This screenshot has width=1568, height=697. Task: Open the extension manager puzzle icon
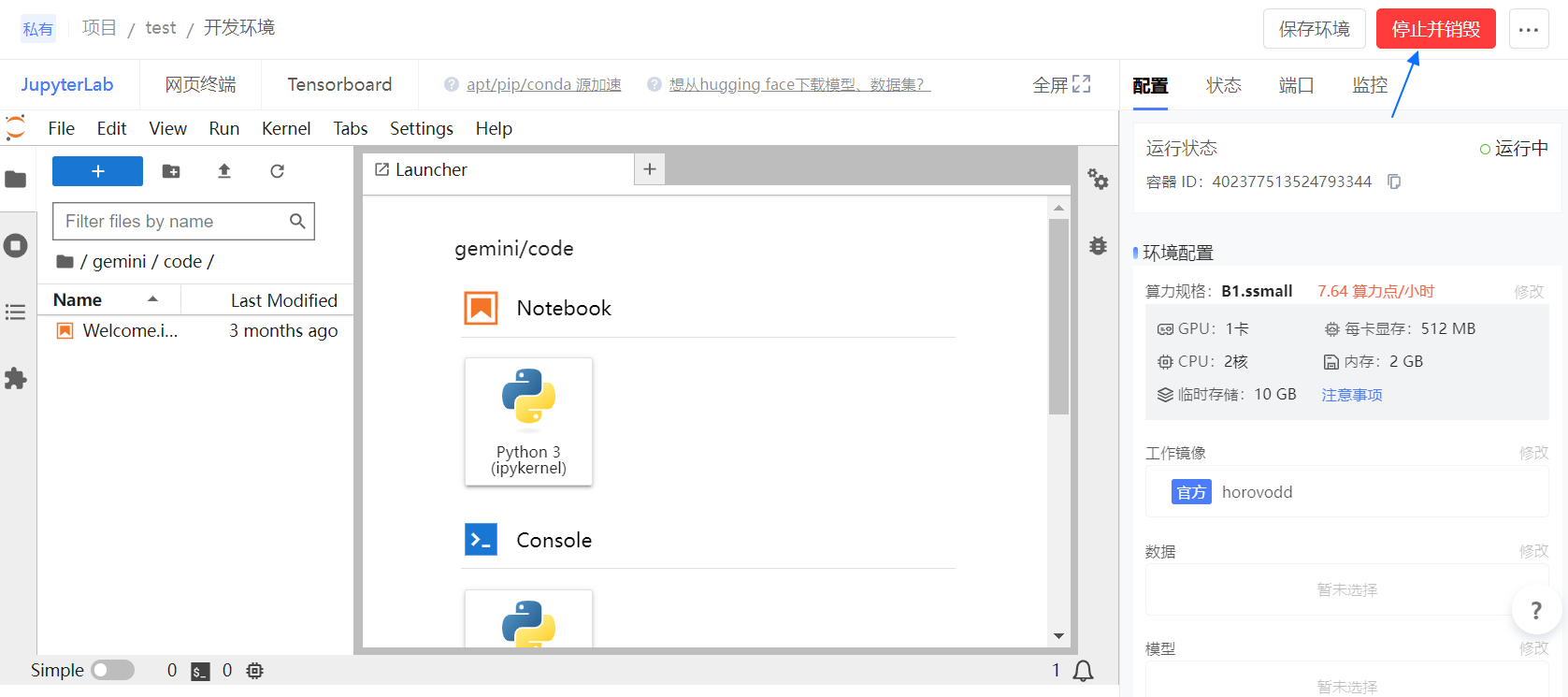click(x=16, y=379)
